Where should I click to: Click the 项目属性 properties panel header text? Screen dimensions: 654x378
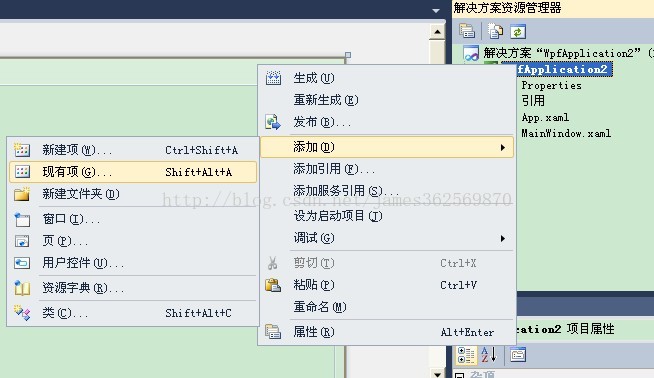point(590,329)
